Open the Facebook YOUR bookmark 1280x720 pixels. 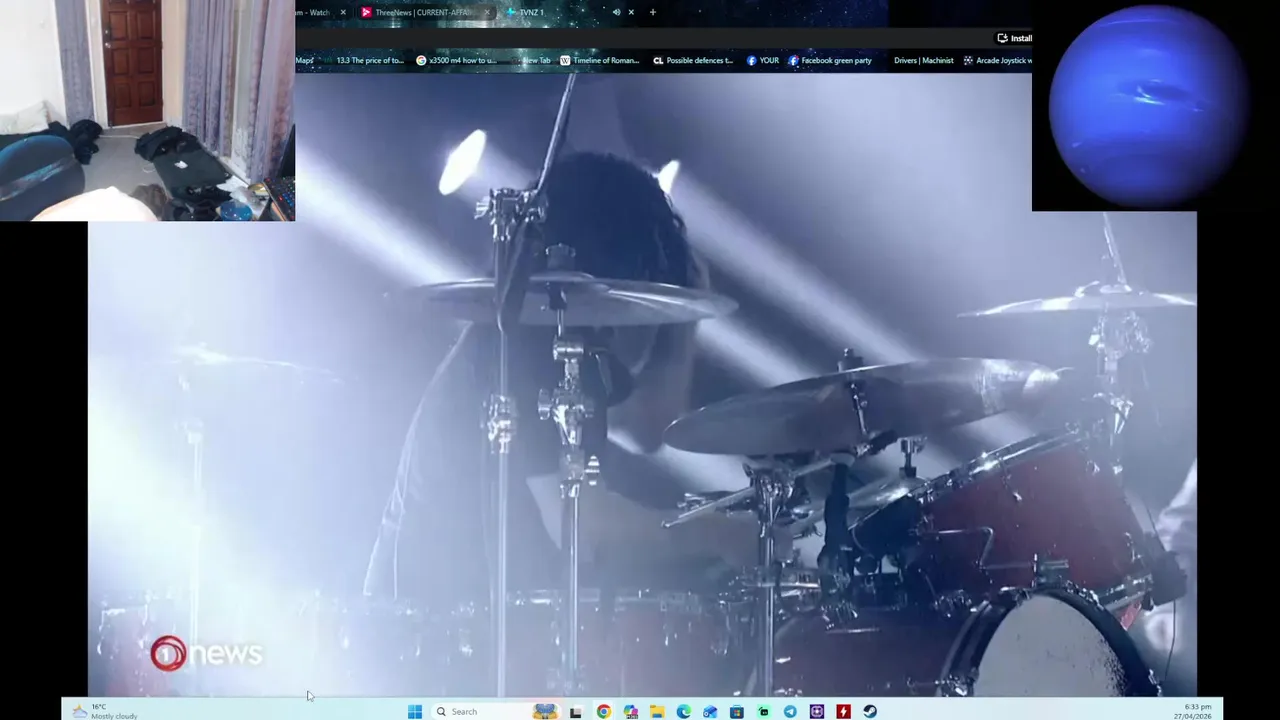763,60
